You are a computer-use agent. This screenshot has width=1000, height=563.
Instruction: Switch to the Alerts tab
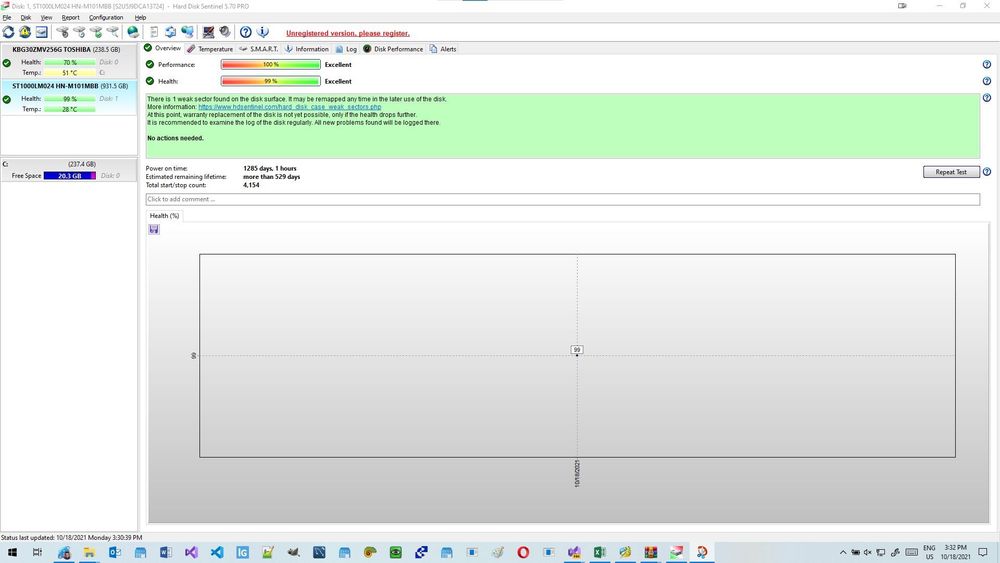[x=443, y=49]
